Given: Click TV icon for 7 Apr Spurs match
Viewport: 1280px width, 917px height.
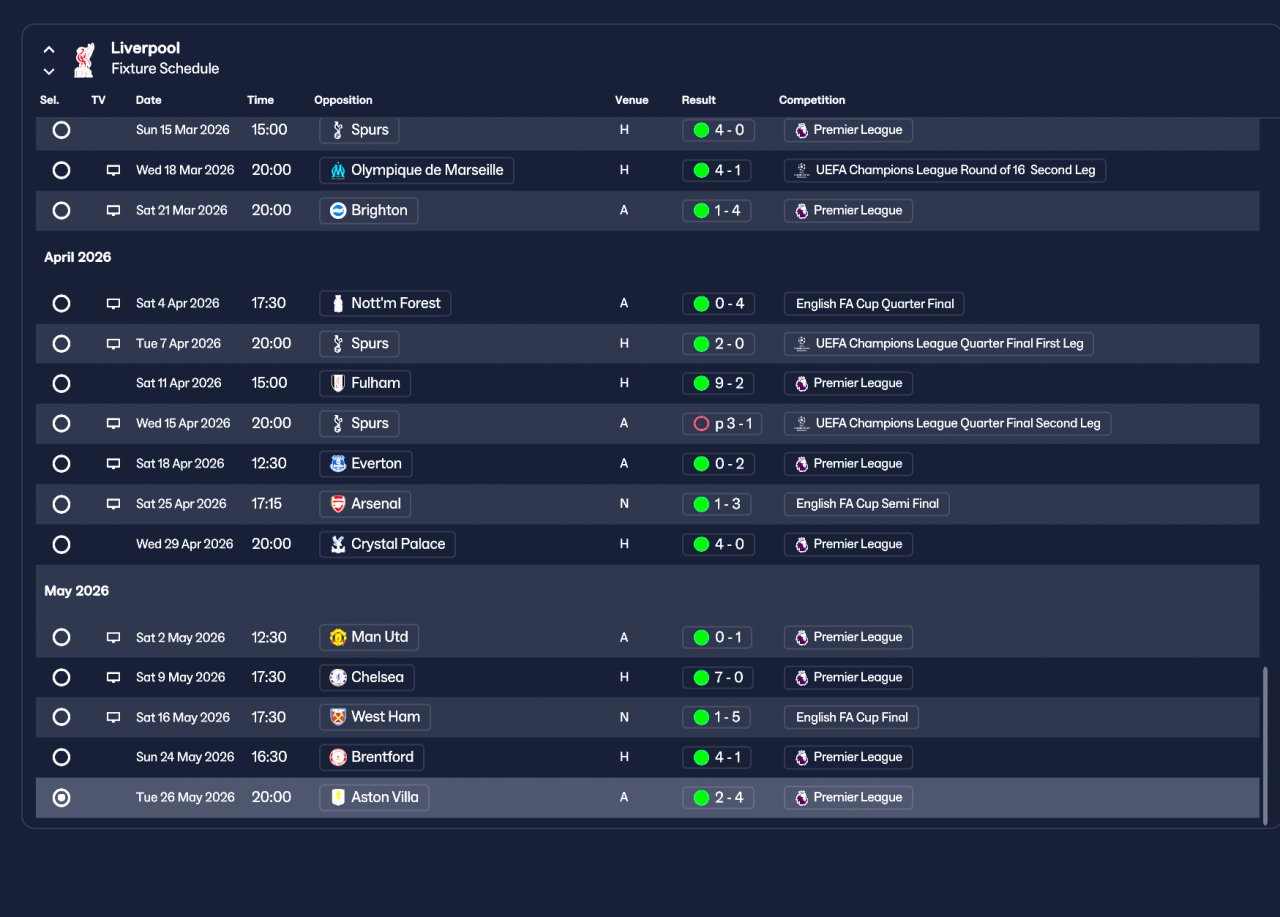Looking at the screenshot, I should 113,343.
